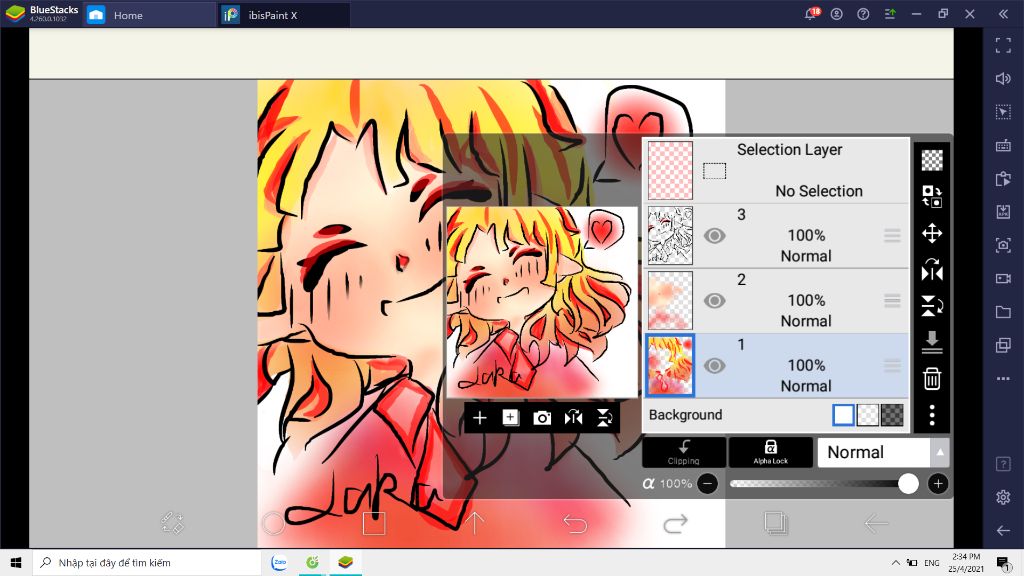Toggle Clipping for the layer
Screen dimensions: 1024x576
tap(684, 452)
